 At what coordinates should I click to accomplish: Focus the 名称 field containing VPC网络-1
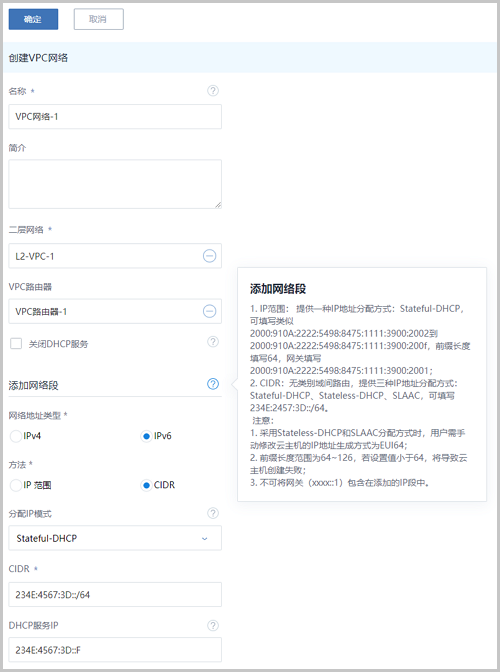[115, 117]
